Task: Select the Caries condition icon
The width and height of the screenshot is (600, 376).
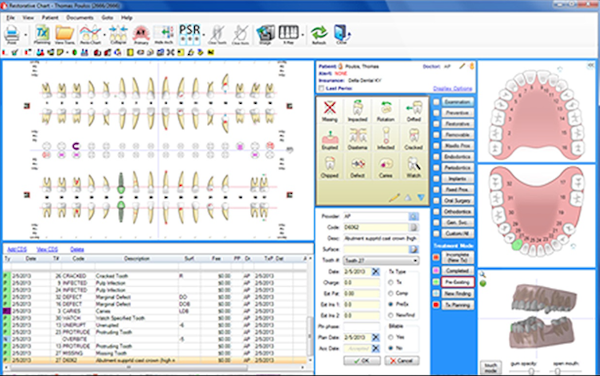Action: tap(385, 167)
